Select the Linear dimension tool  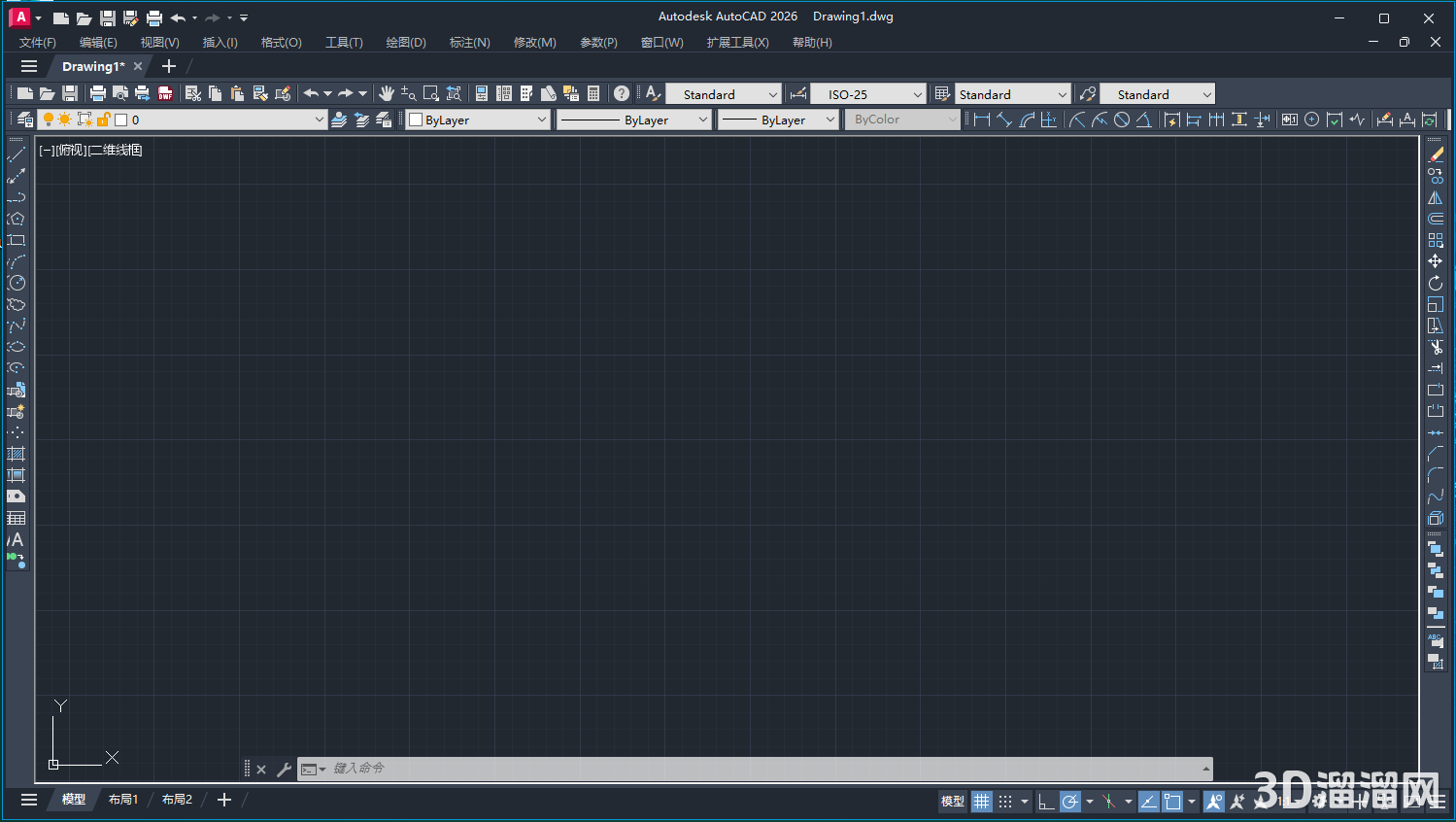(x=982, y=120)
